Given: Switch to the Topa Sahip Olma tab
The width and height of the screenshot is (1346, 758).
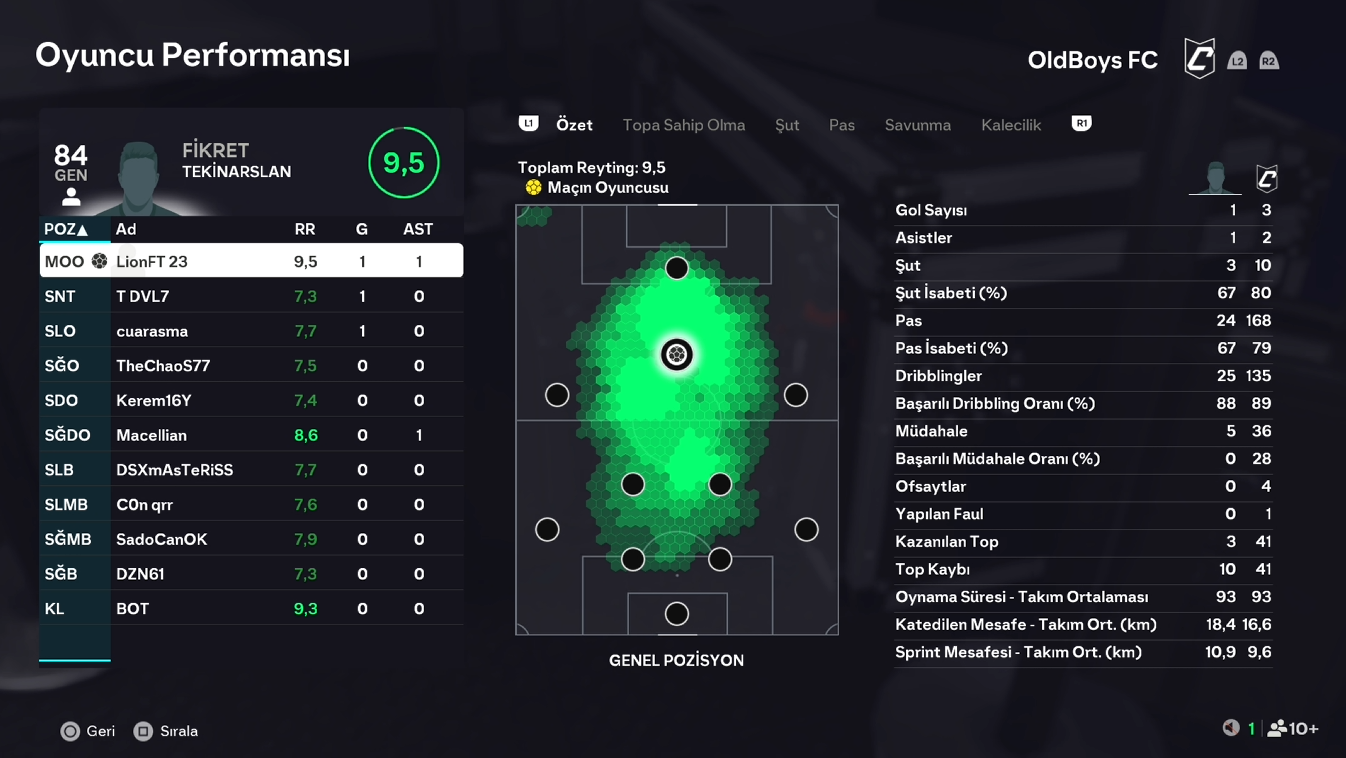Looking at the screenshot, I should click(684, 125).
